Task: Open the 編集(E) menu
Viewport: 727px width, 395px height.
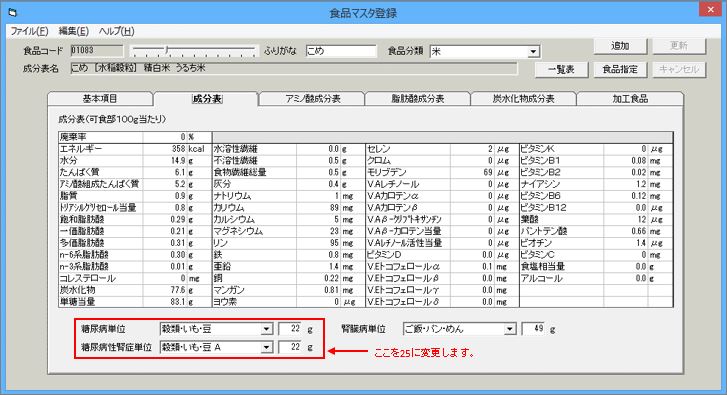Action: [73, 31]
